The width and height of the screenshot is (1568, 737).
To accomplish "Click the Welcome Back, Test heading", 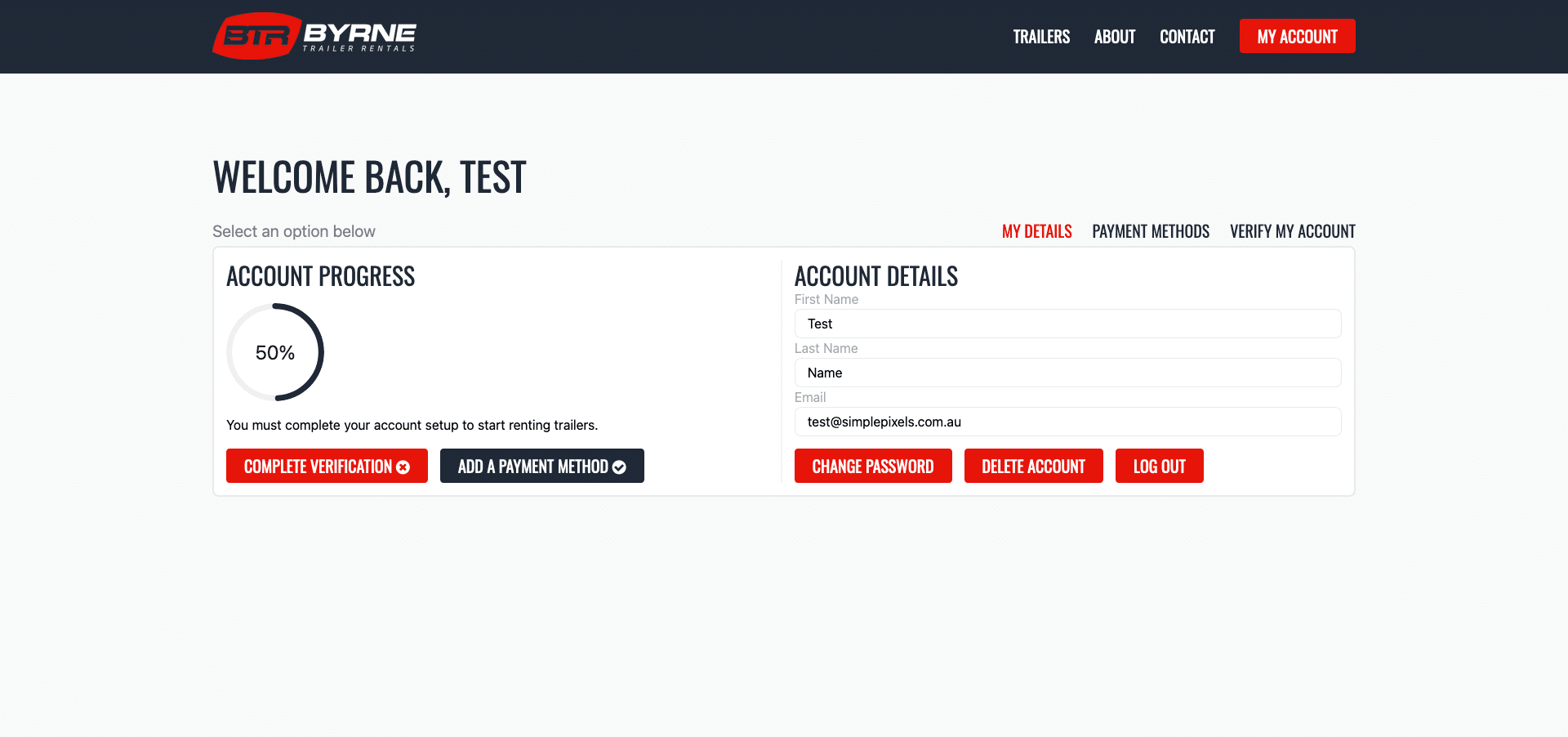I will tap(369, 177).
